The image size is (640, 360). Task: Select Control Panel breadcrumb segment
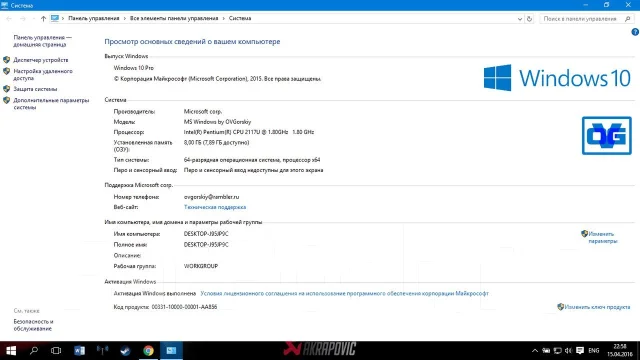pyautogui.click(x=94, y=18)
